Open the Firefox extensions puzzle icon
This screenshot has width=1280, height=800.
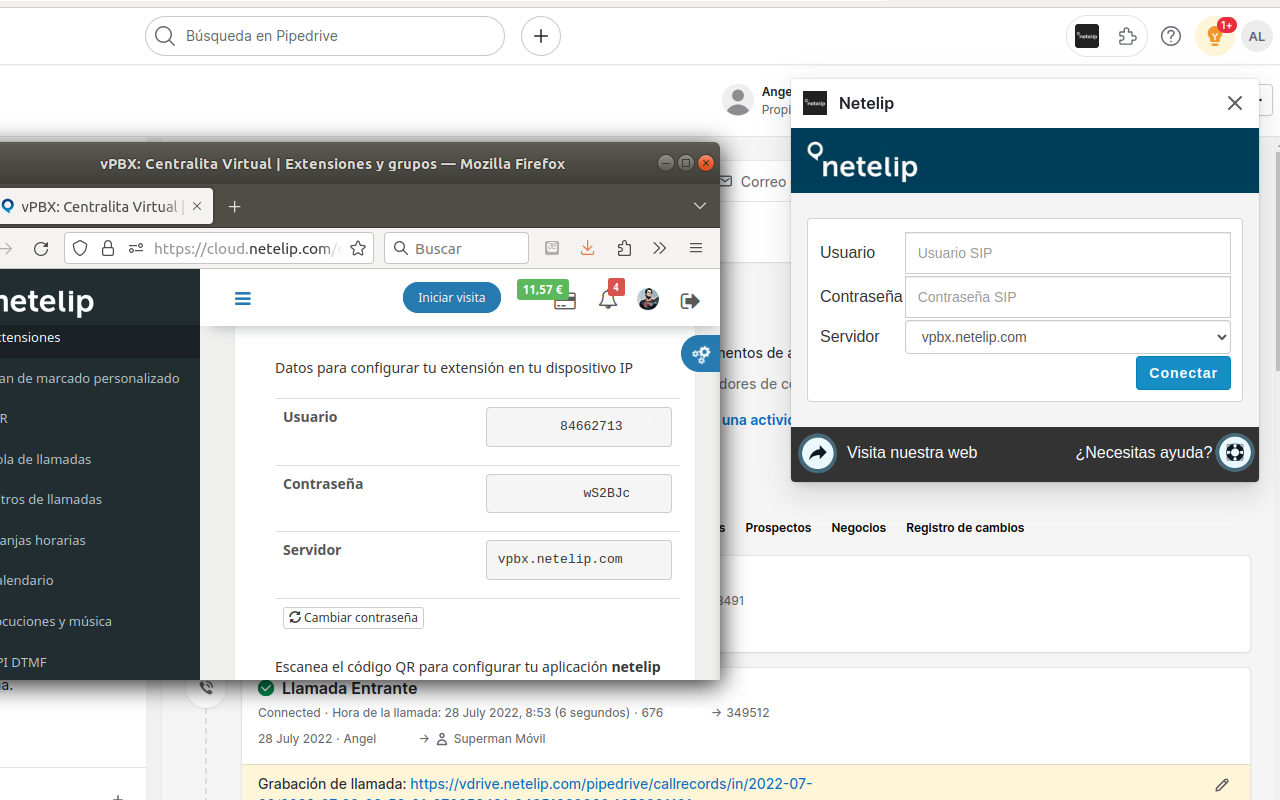624,248
